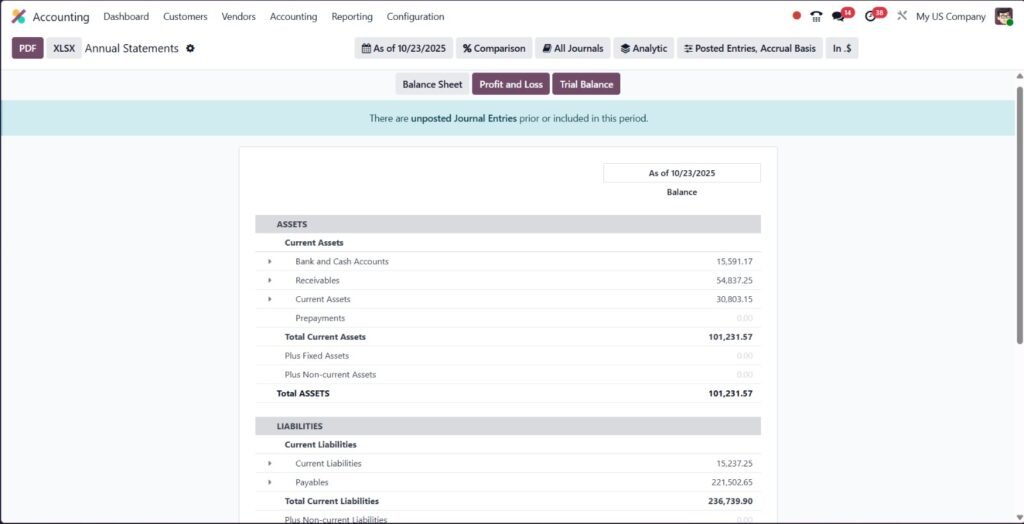The width and height of the screenshot is (1024, 524).
Task: Open the Reporting menu
Action: (352, 17)
